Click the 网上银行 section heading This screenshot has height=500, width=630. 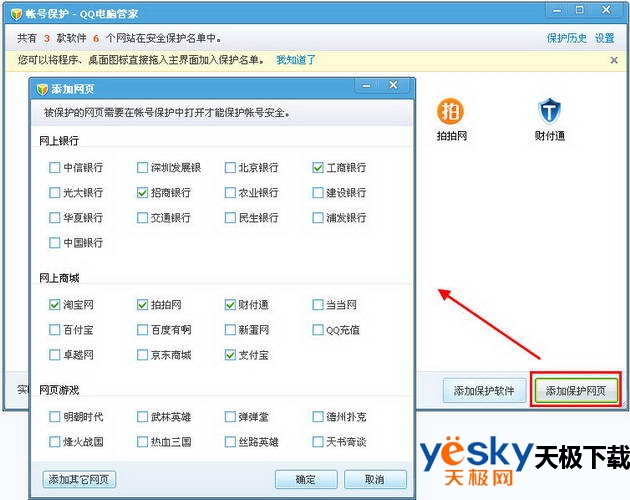59,141
